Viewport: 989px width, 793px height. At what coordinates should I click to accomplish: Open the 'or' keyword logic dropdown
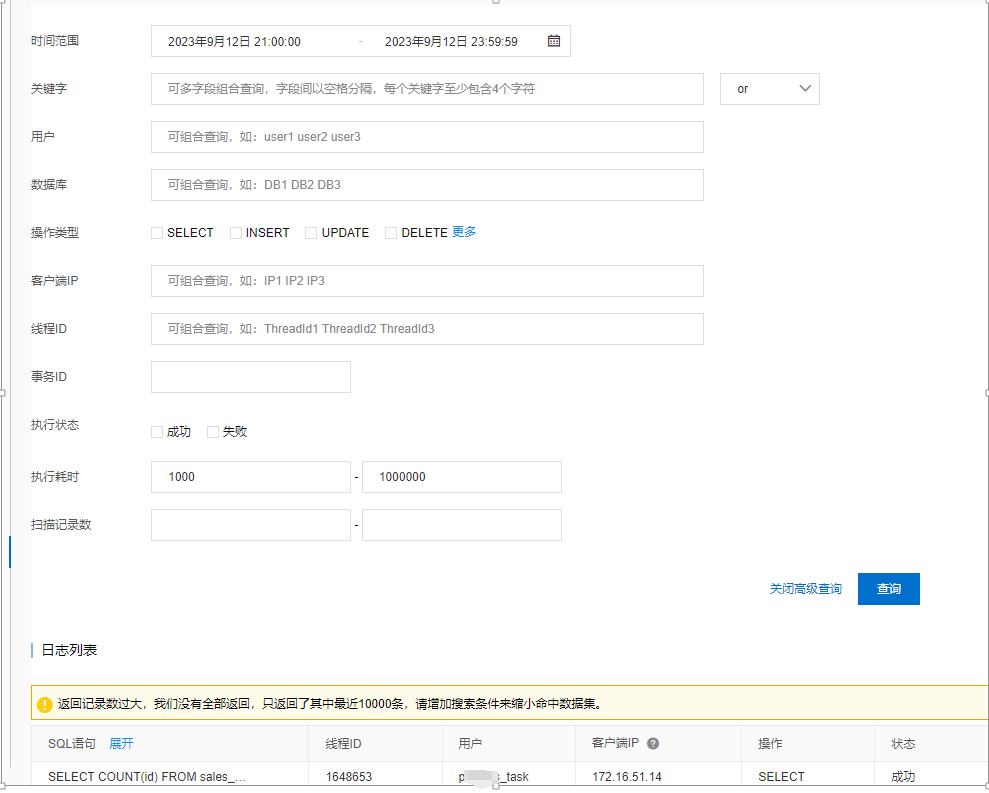[770, 89]
